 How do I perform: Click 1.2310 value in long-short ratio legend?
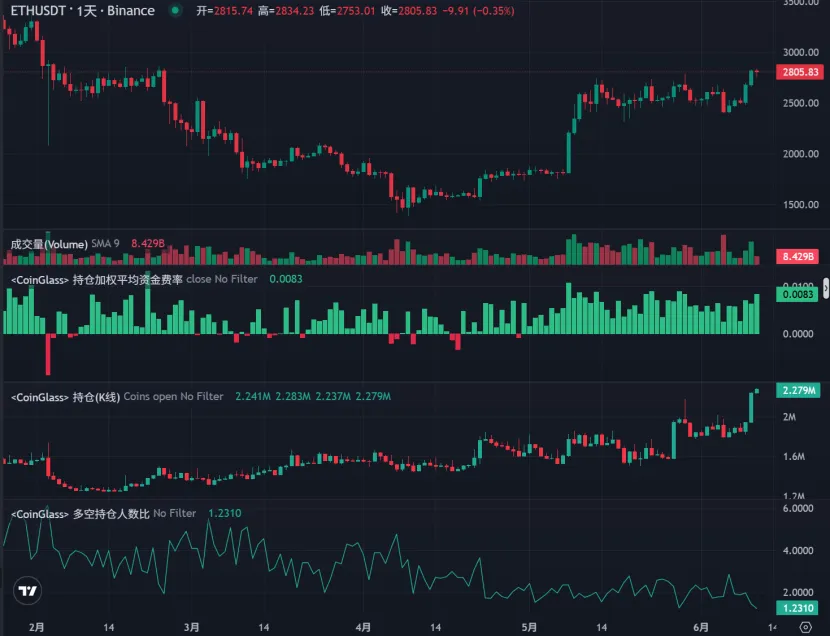[x=224, y=513]
